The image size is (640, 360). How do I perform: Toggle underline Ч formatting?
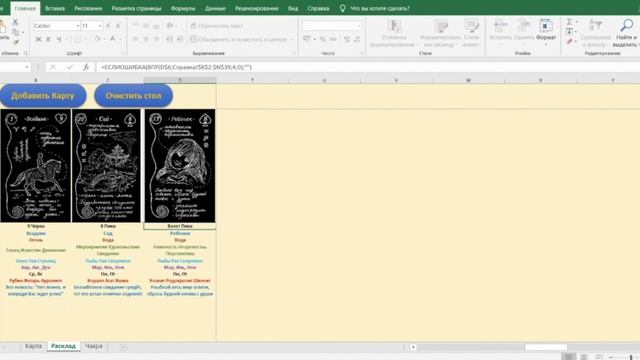[x=59, y=39]
